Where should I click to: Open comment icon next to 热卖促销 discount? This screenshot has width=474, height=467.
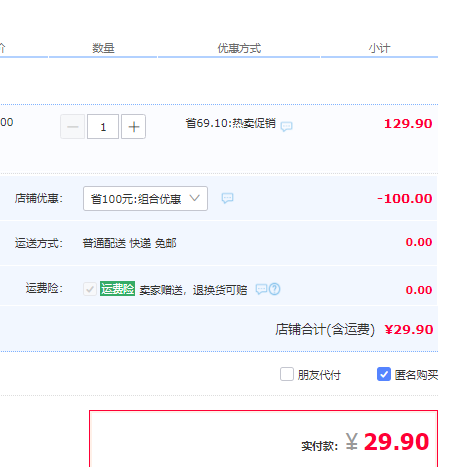click(286, 126)
